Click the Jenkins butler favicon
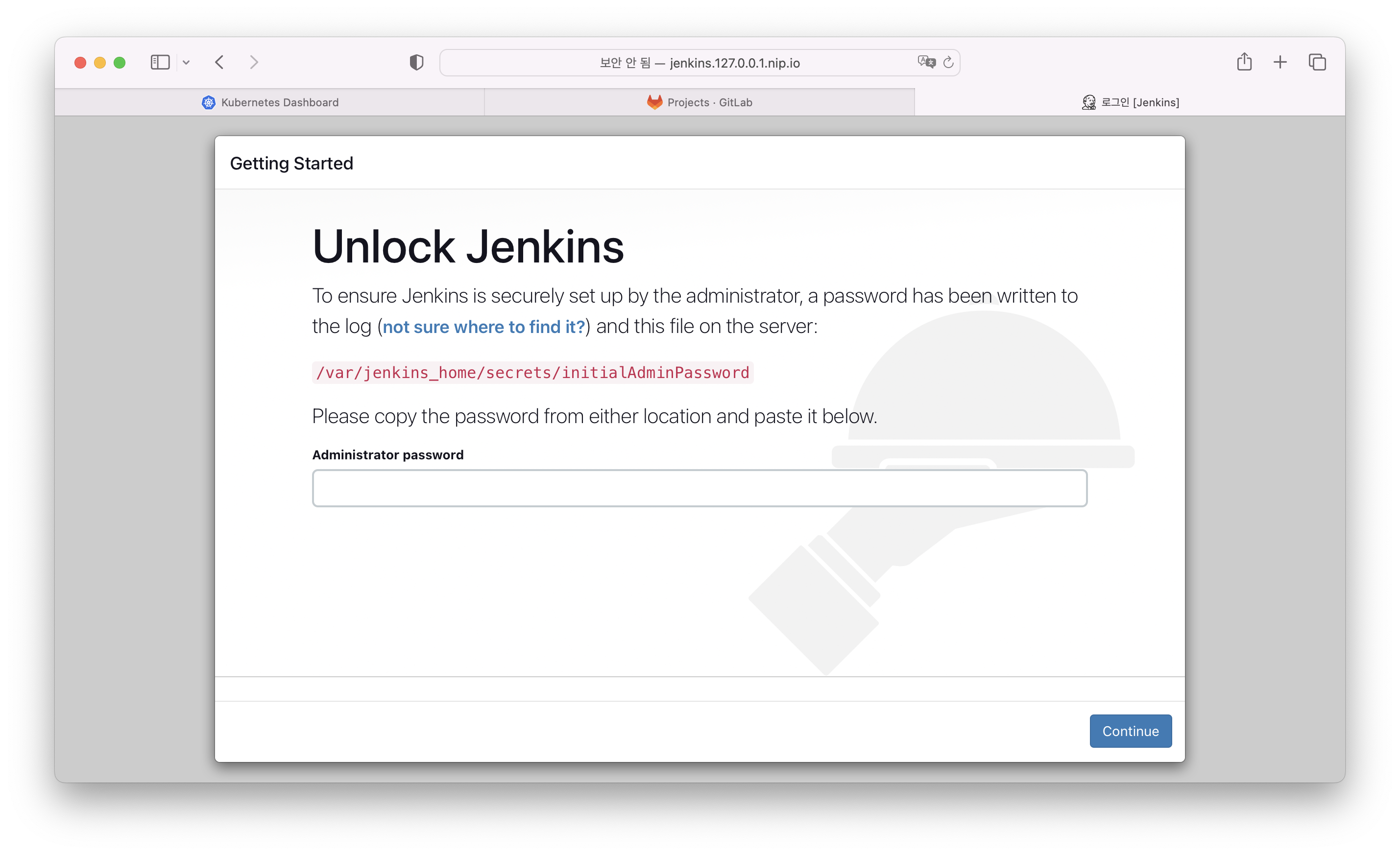Image resolution: width=1400 pixels, height=855 pixels. coord(1088,102)
